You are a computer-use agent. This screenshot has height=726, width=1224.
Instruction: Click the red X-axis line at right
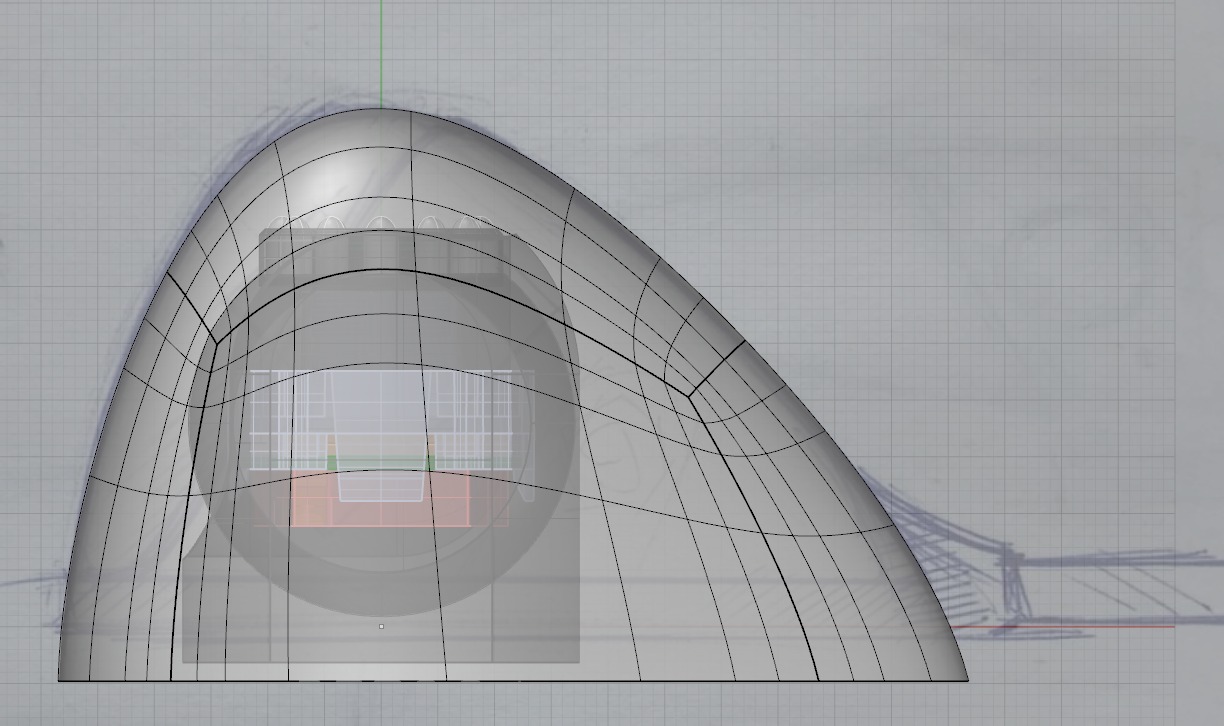click(x=1100, y=627)
